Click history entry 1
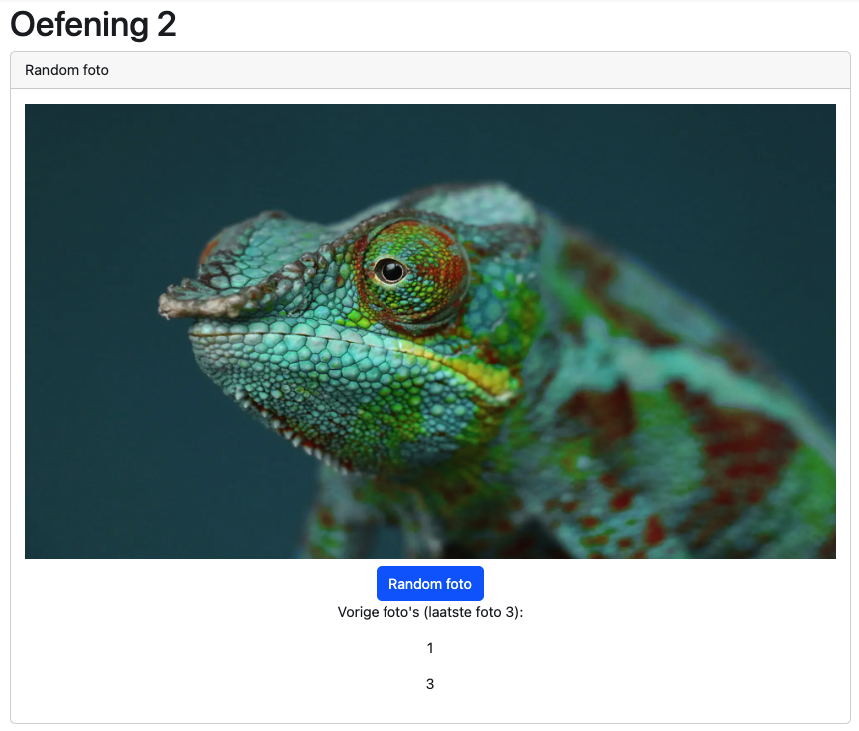859x731 pixels. click(430, 648)
